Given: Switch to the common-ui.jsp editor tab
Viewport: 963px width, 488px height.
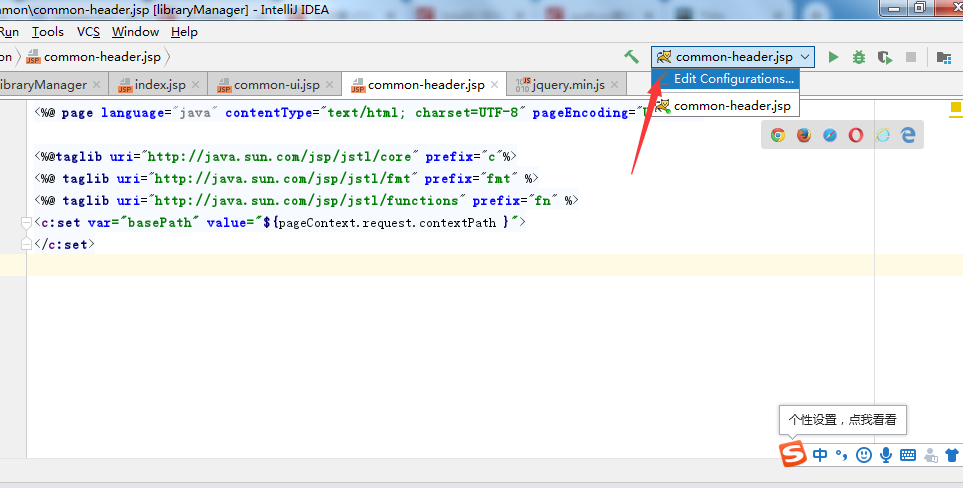Looking at the screenshot, I should coord(275,85).
